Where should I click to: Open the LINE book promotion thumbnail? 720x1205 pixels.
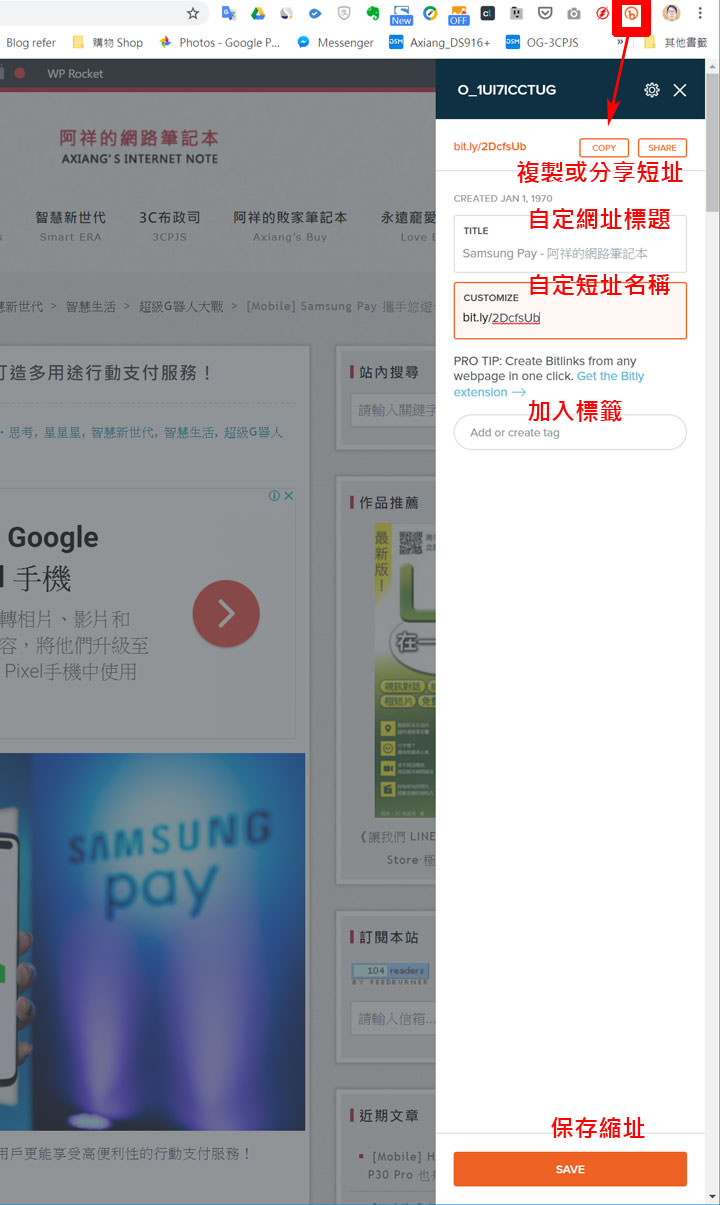tap(405, 670)
